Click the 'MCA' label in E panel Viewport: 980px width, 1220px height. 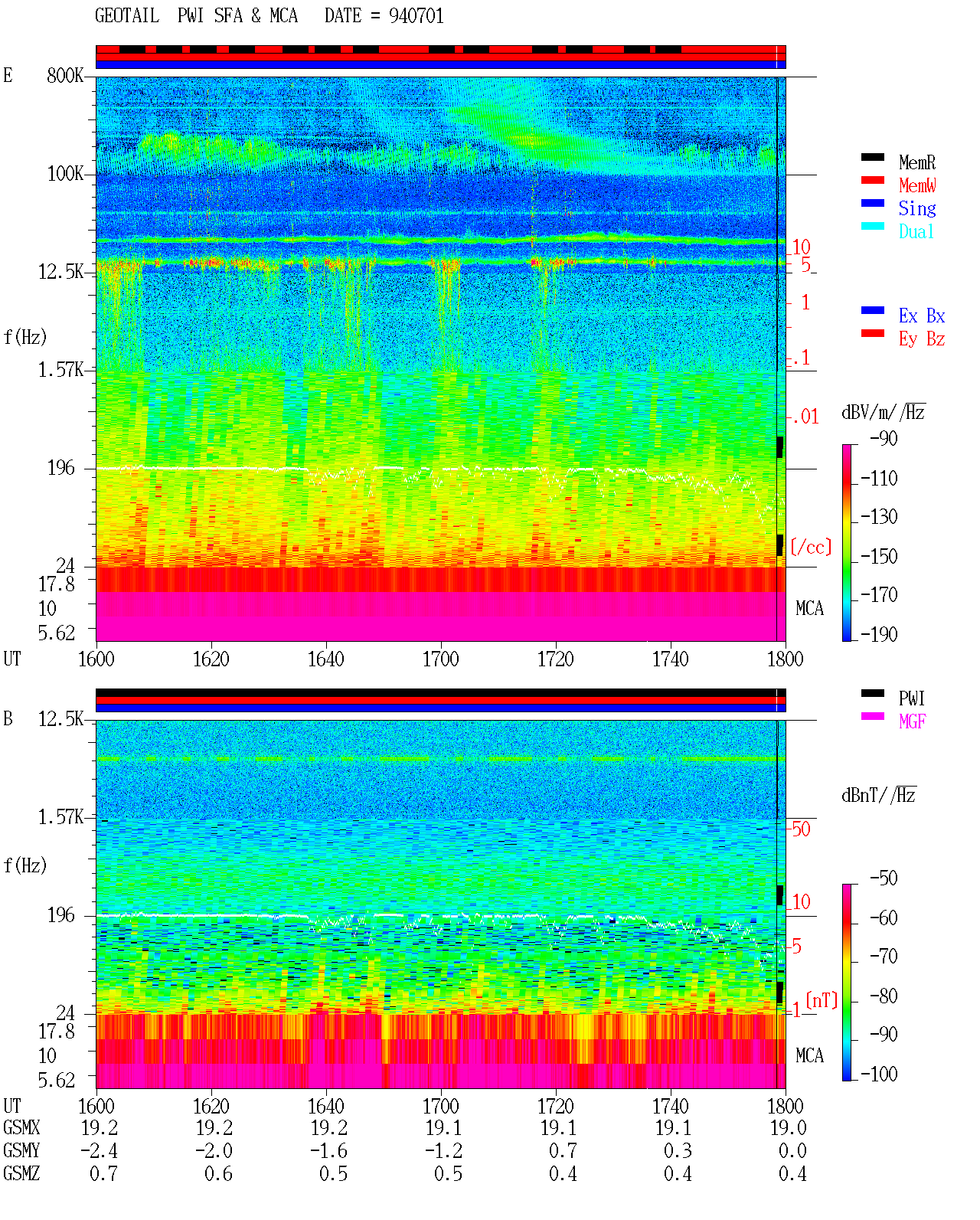809,609
